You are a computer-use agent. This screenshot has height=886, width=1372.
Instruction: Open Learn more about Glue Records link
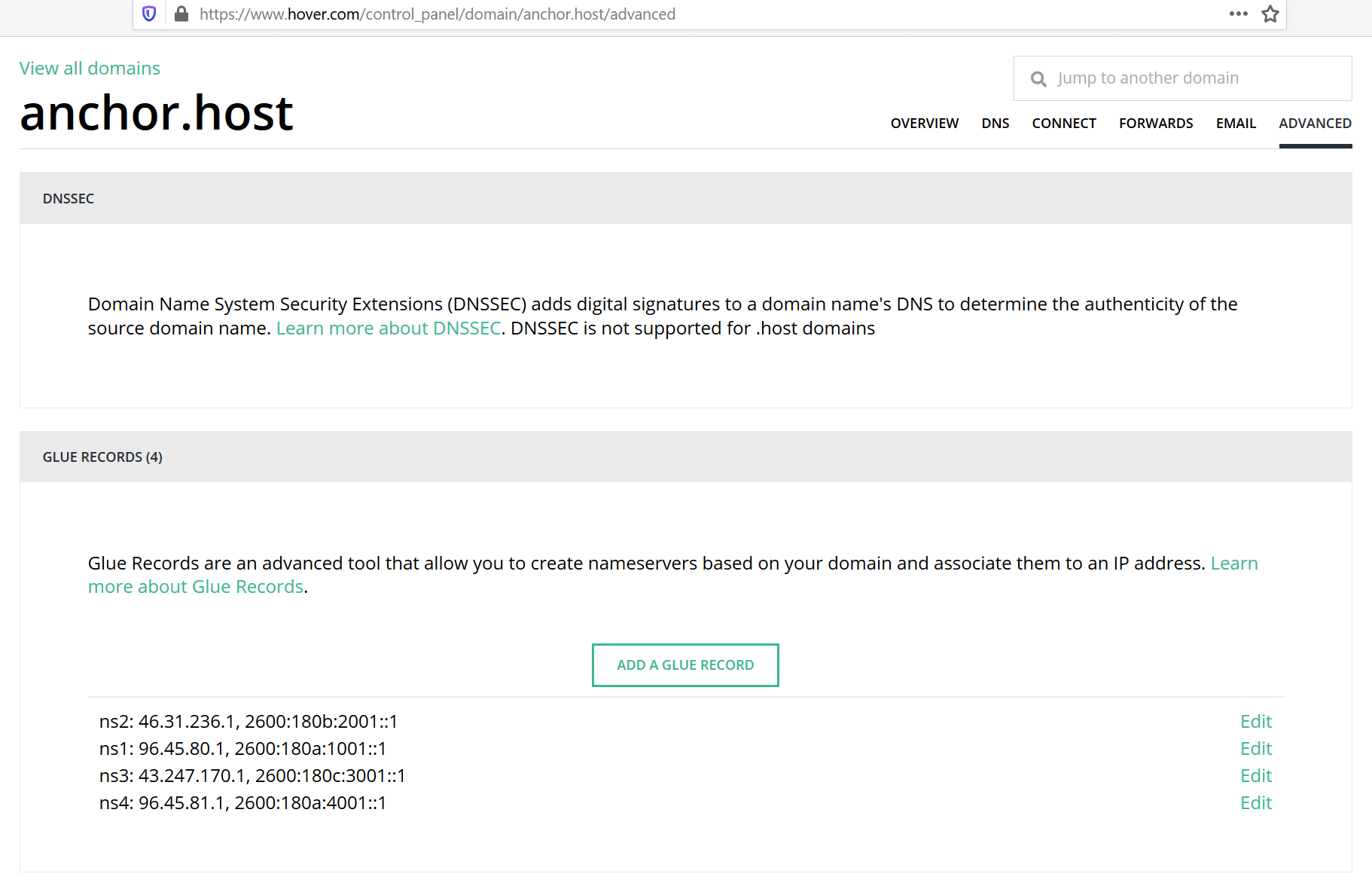196,587
